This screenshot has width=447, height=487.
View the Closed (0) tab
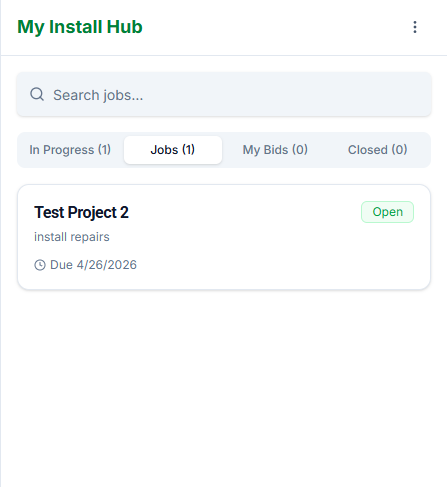pyautogui.click(x=377, y=150)
